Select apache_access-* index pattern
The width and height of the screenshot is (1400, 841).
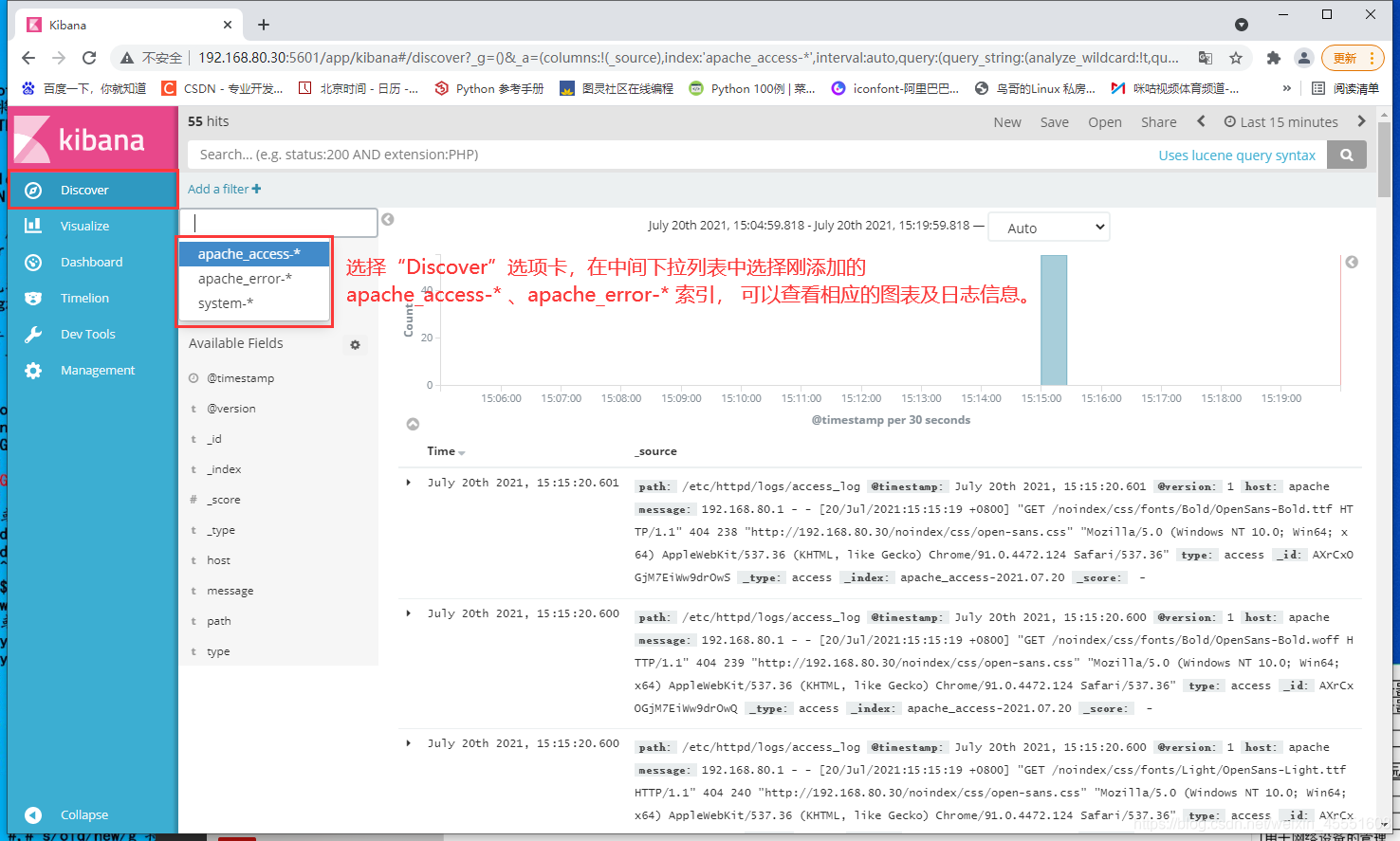tap(254, 254)
